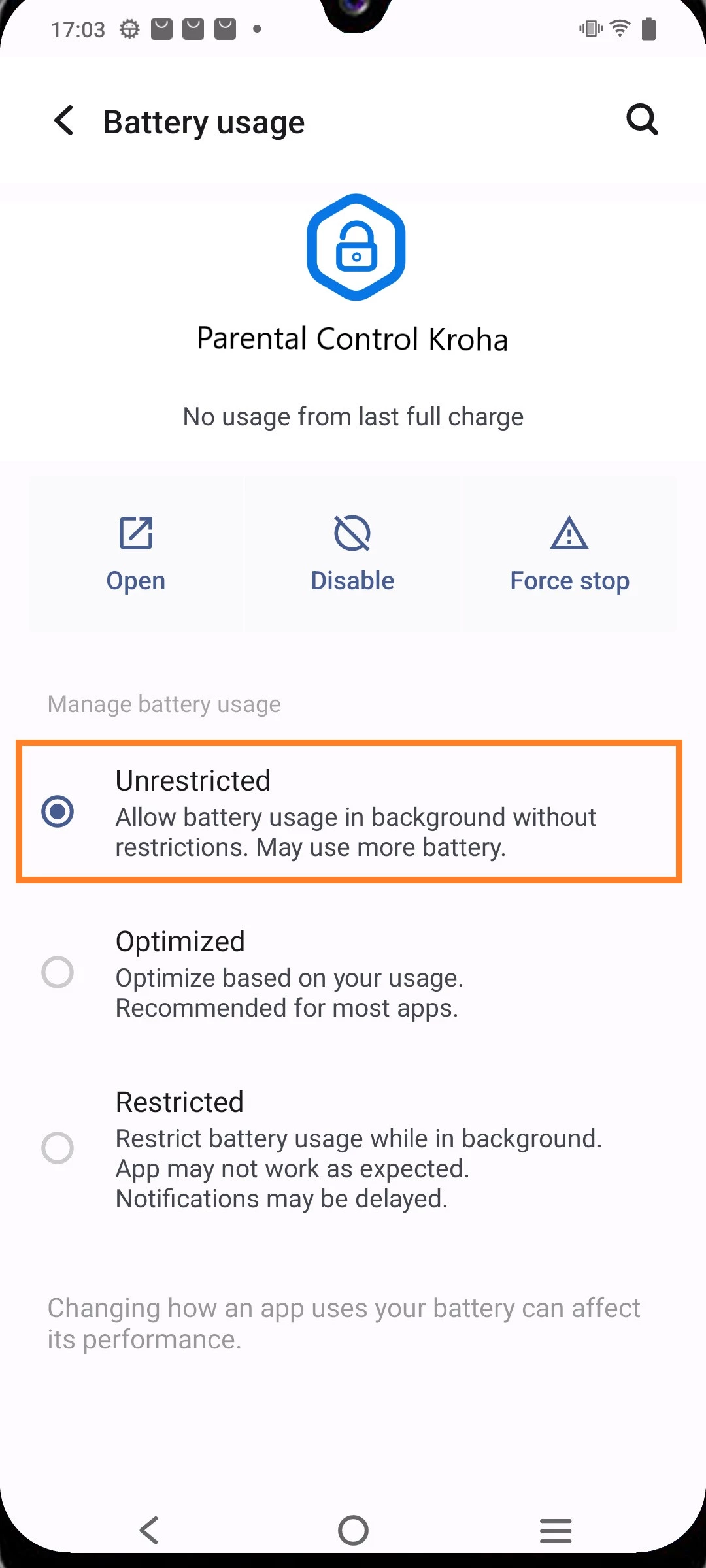Screen dimensions: 706x1568
Task: Open recent apps with the three-line button
Action: coord(556,1530)
